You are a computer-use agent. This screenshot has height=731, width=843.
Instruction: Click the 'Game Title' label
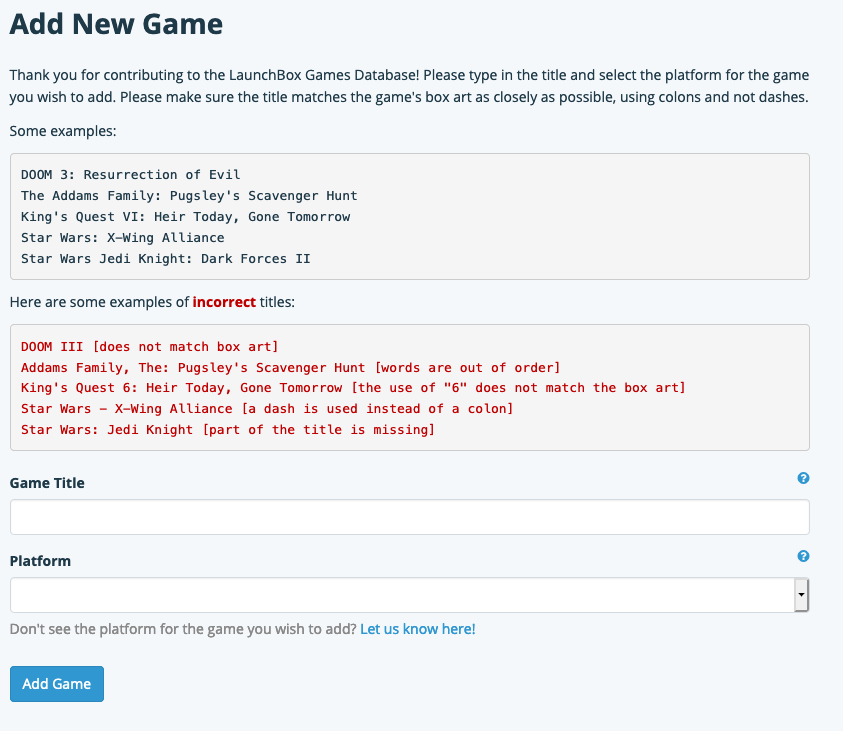tap(47, 483)
